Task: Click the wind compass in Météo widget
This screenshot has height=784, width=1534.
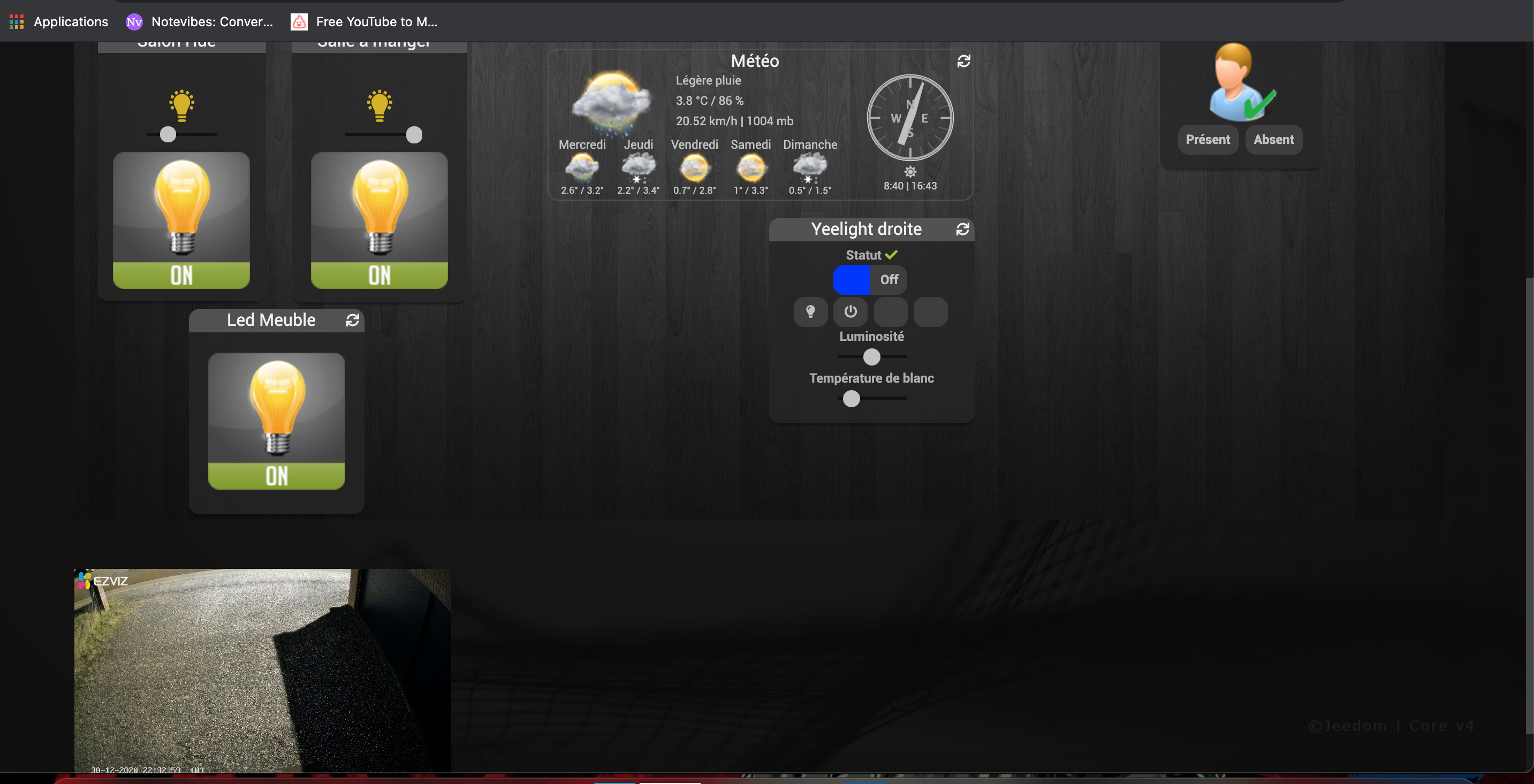Action: (x=909, y=118)
